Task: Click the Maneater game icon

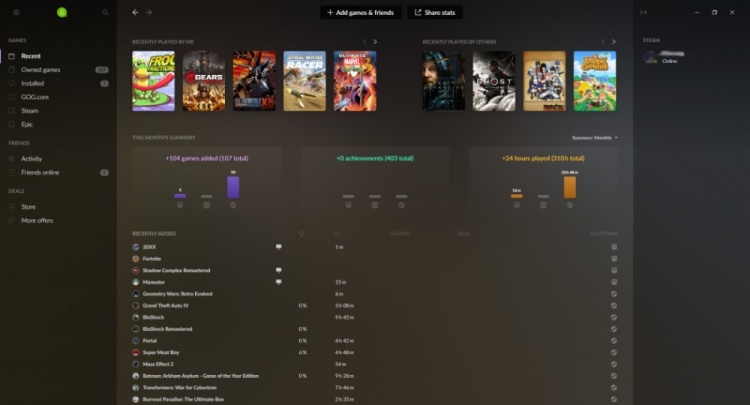Action: click(136, 282)
